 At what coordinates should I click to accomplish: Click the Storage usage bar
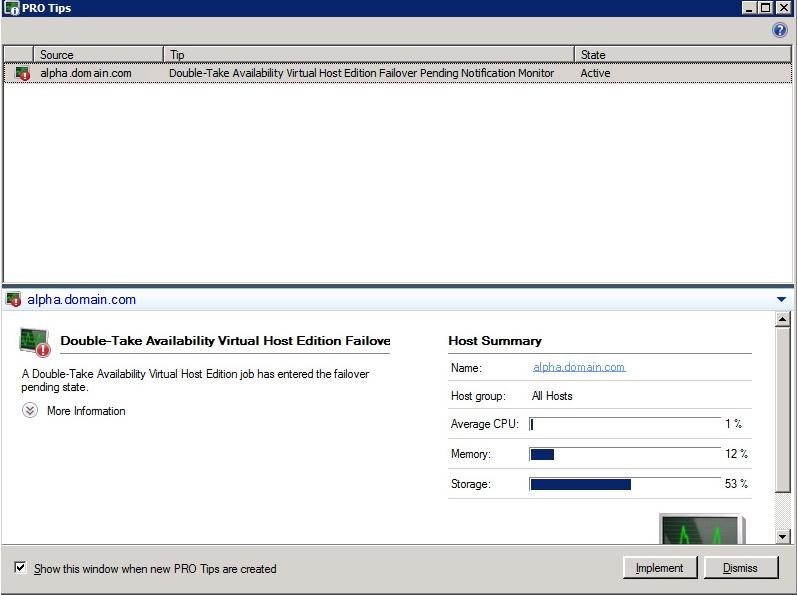pos(625,484)
